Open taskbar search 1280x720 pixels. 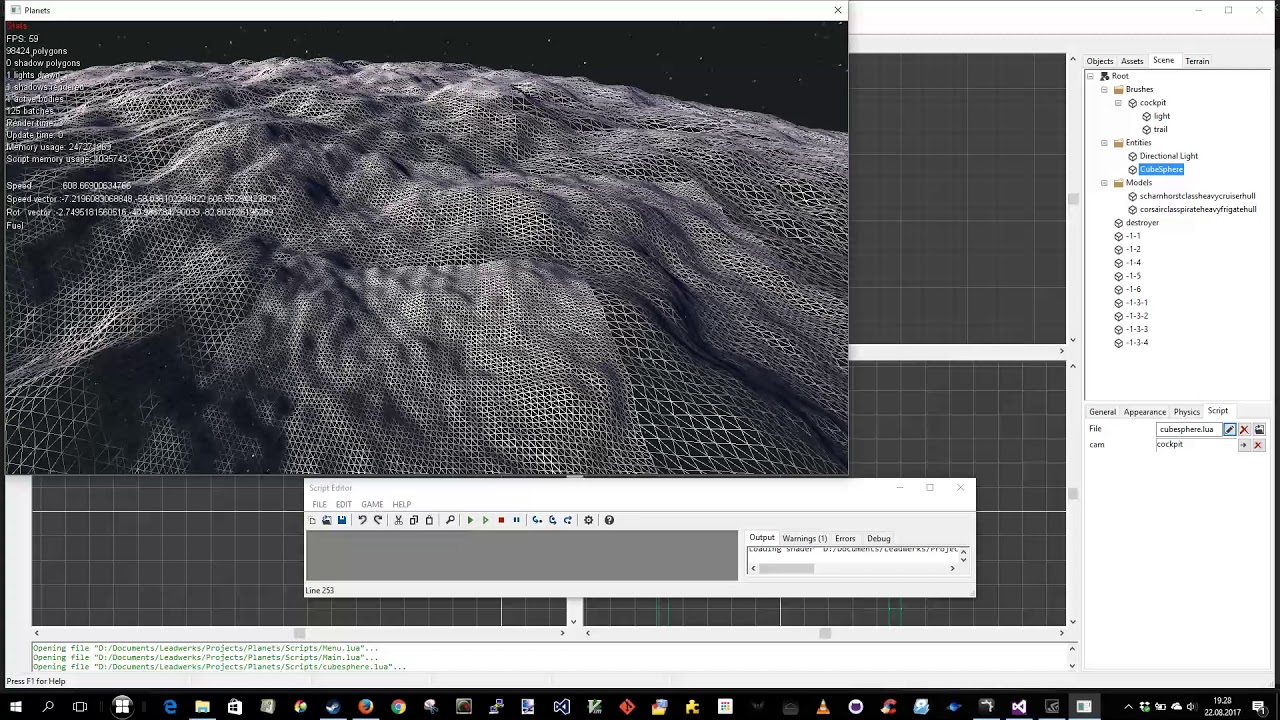(x=47, y=707)
